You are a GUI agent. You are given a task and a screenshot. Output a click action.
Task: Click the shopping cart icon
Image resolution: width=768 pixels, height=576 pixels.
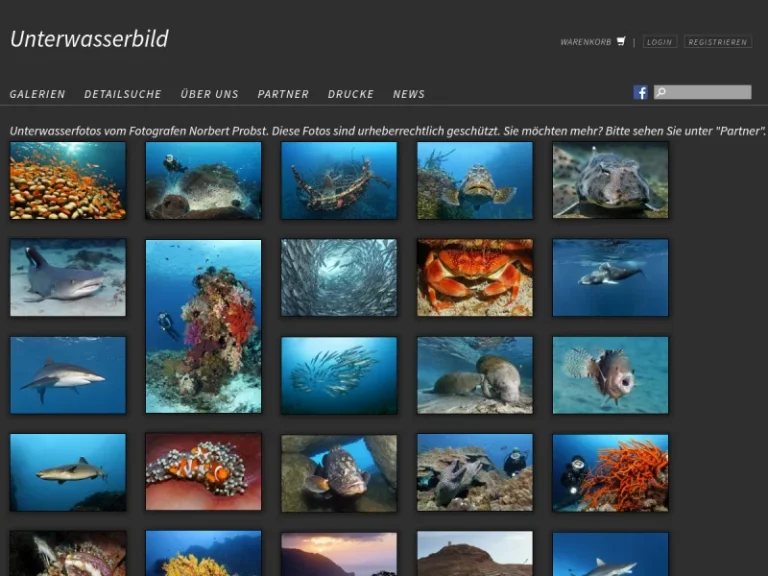click(x=621, y=42)
